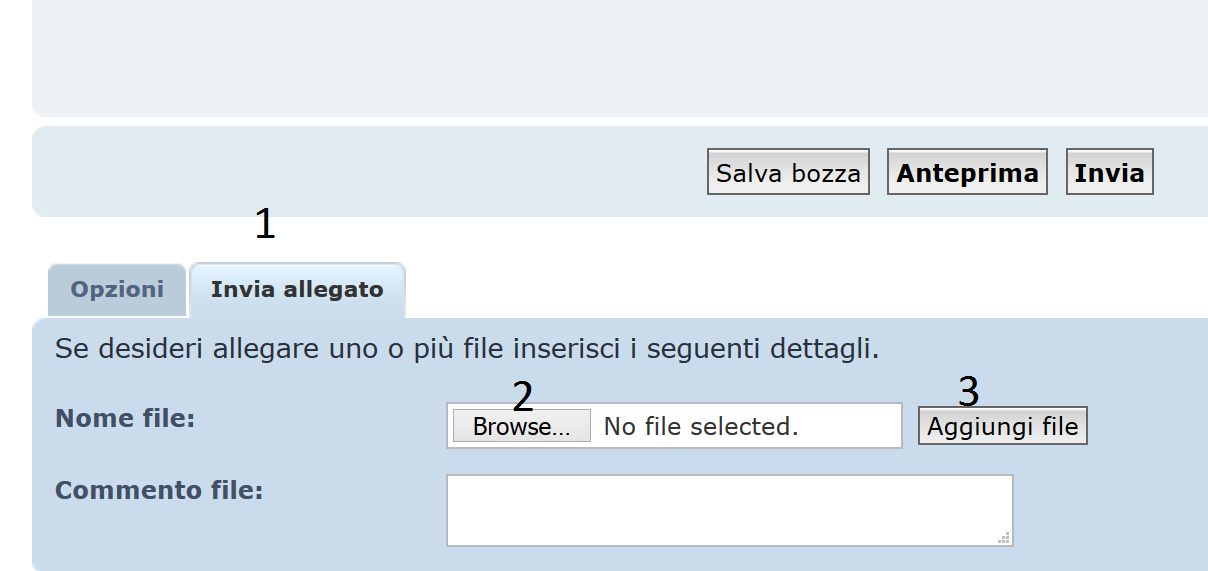The height and width of the screenshot is (571, 1208).
Task: Click the "Commento file:" label
Action: click(158, 490)
